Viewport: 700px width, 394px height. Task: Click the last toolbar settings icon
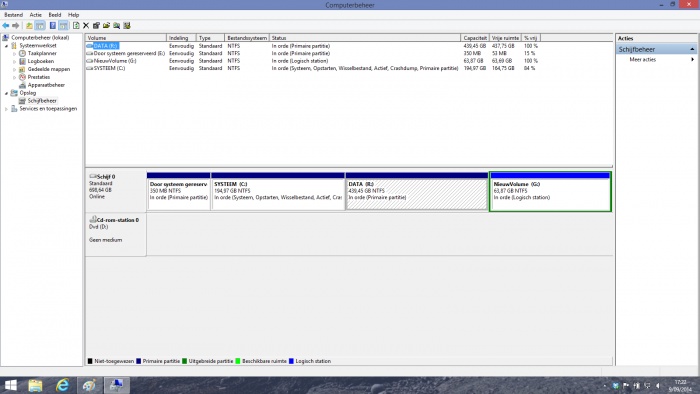point(127,25)
